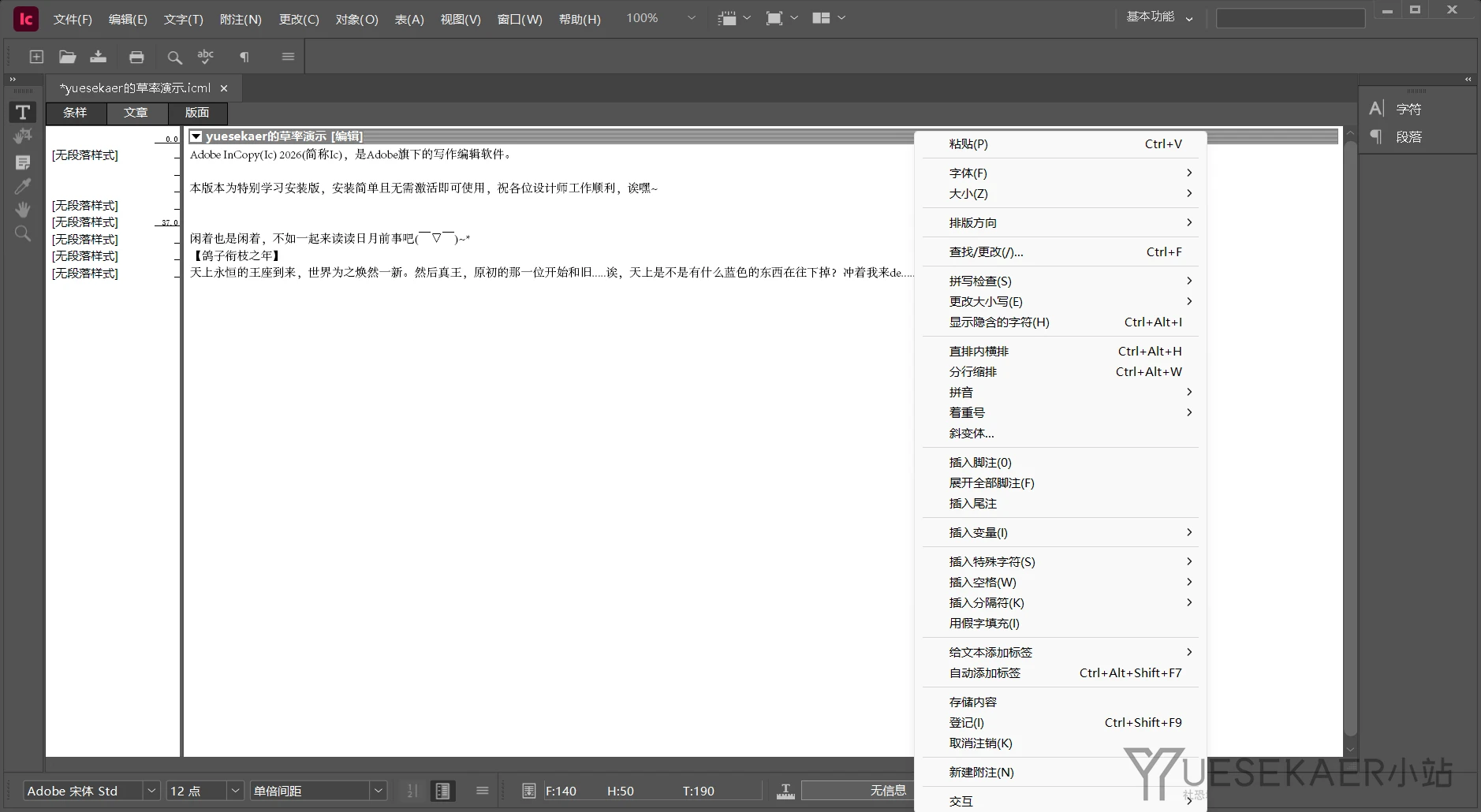Open the 文件(F) menu

point(73,19)
